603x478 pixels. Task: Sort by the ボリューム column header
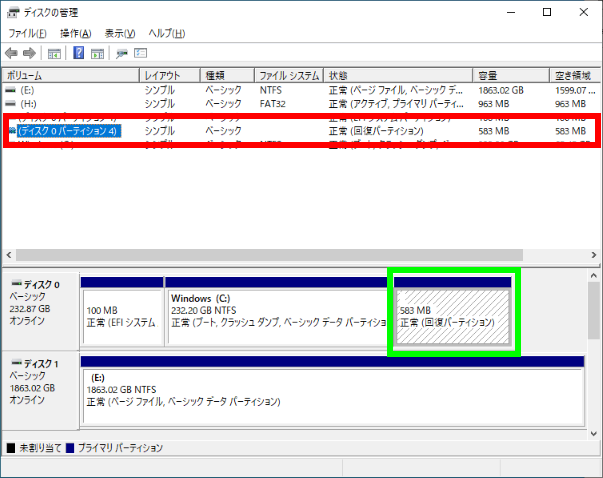pos(71,75)
